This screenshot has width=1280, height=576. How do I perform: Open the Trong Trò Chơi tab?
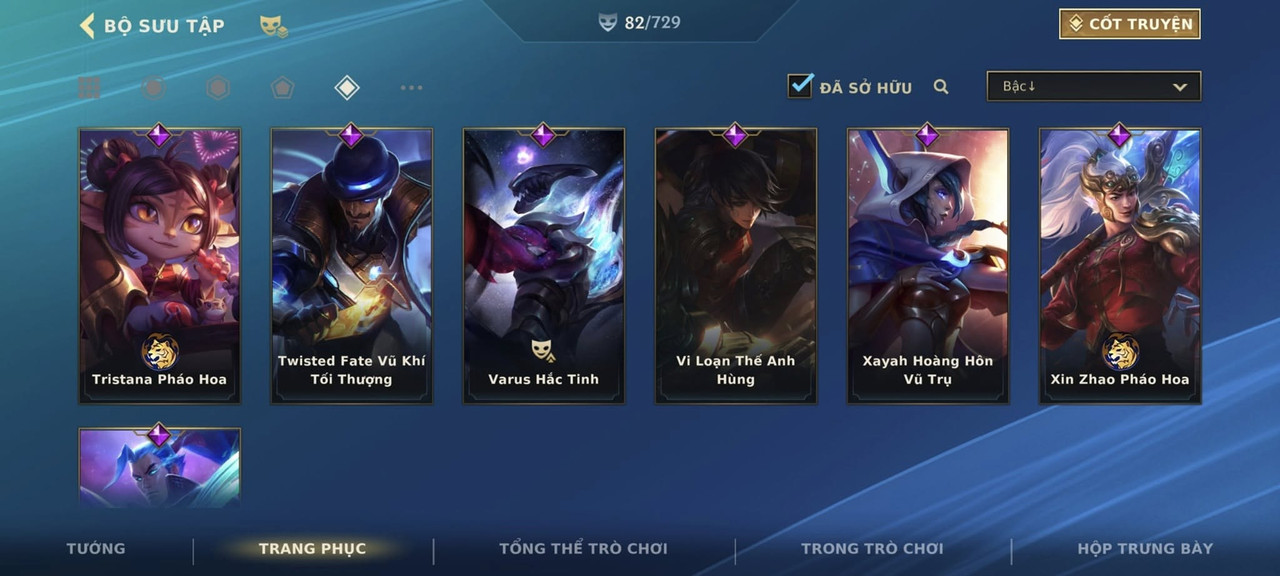tap(872, 548)
